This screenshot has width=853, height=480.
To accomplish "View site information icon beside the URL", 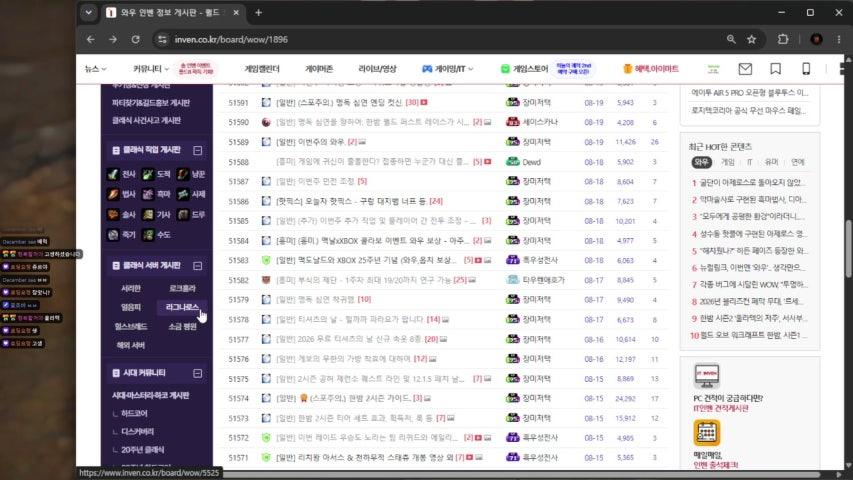I will click(x=162, y=39).
